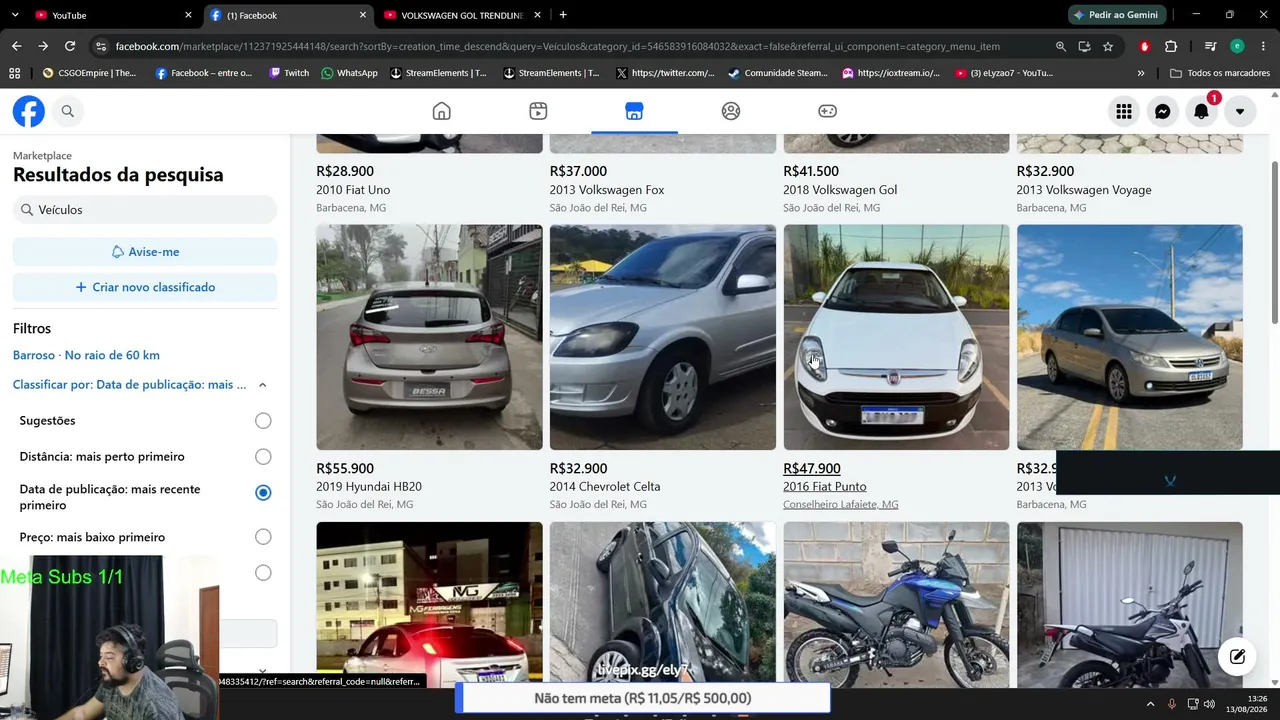Open a new browser tab
The image size is (1280, 720).
point(563,15)
